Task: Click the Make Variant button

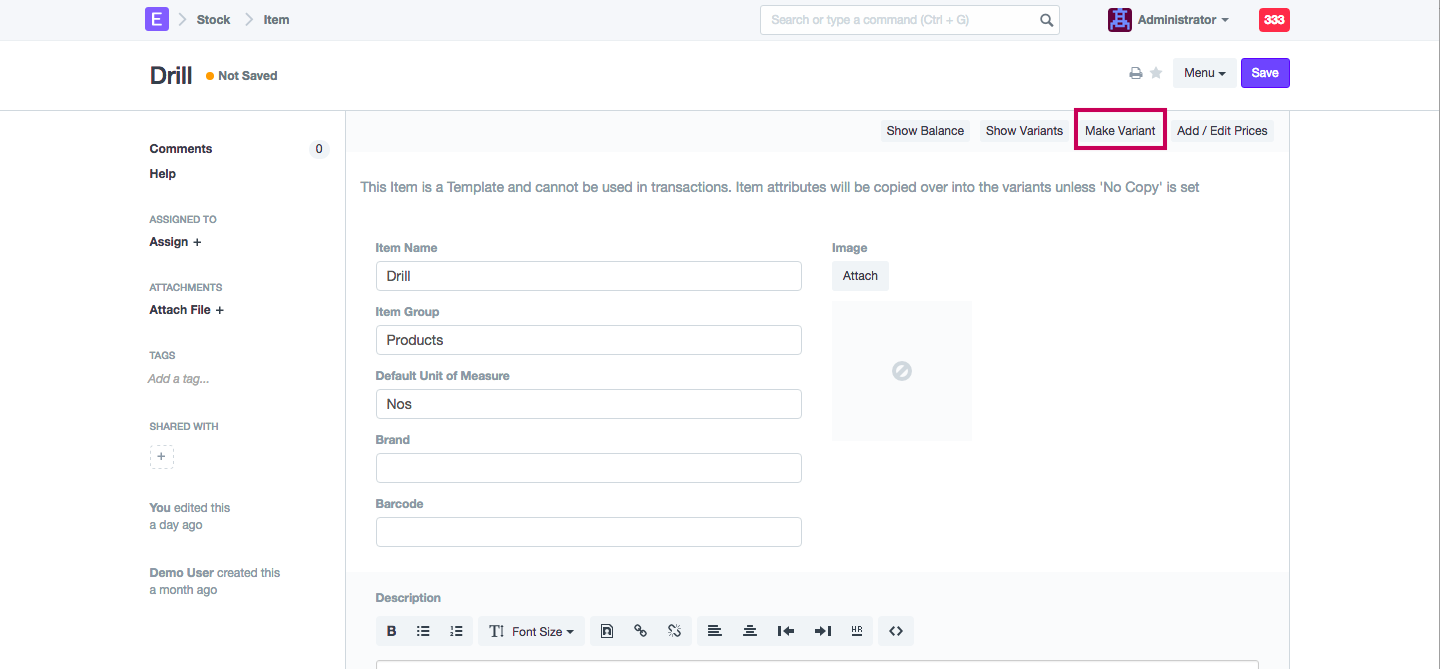Action: [x=1120, y=131]
